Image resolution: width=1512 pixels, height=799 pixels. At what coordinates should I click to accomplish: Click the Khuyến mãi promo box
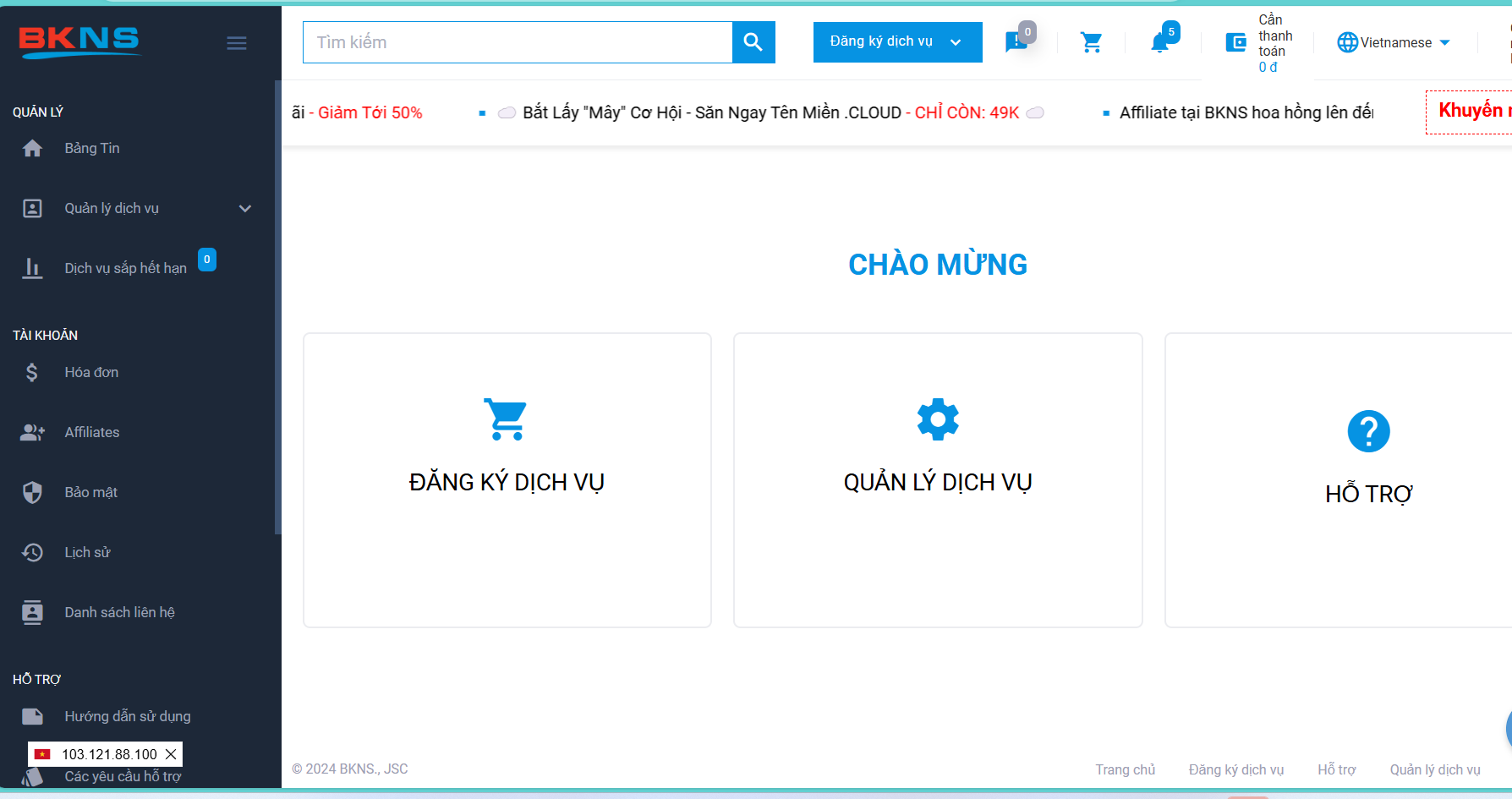[1469, 112]
